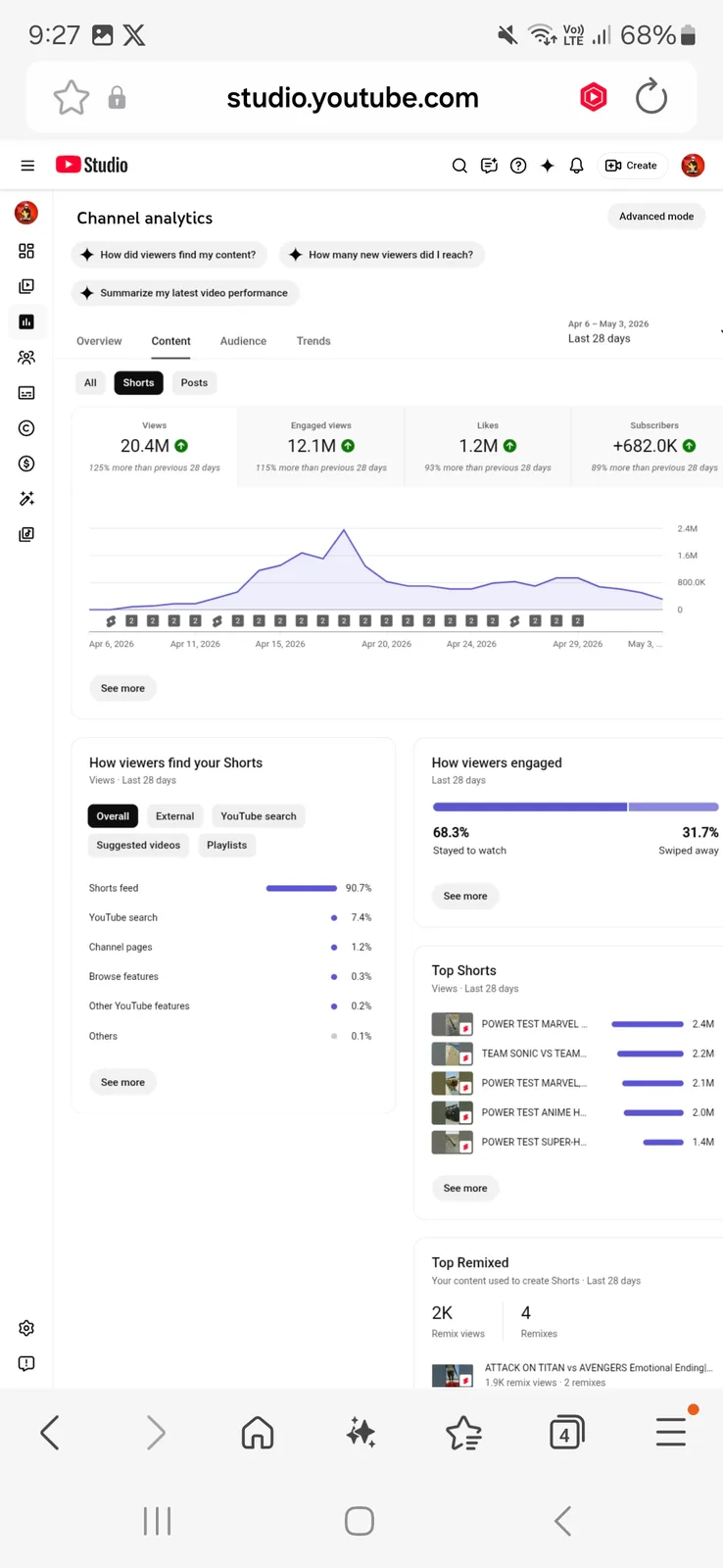This screenshot has width=723, height=1568.
Task: Click the Advanced mode button
Action: [x=656, y=217]
